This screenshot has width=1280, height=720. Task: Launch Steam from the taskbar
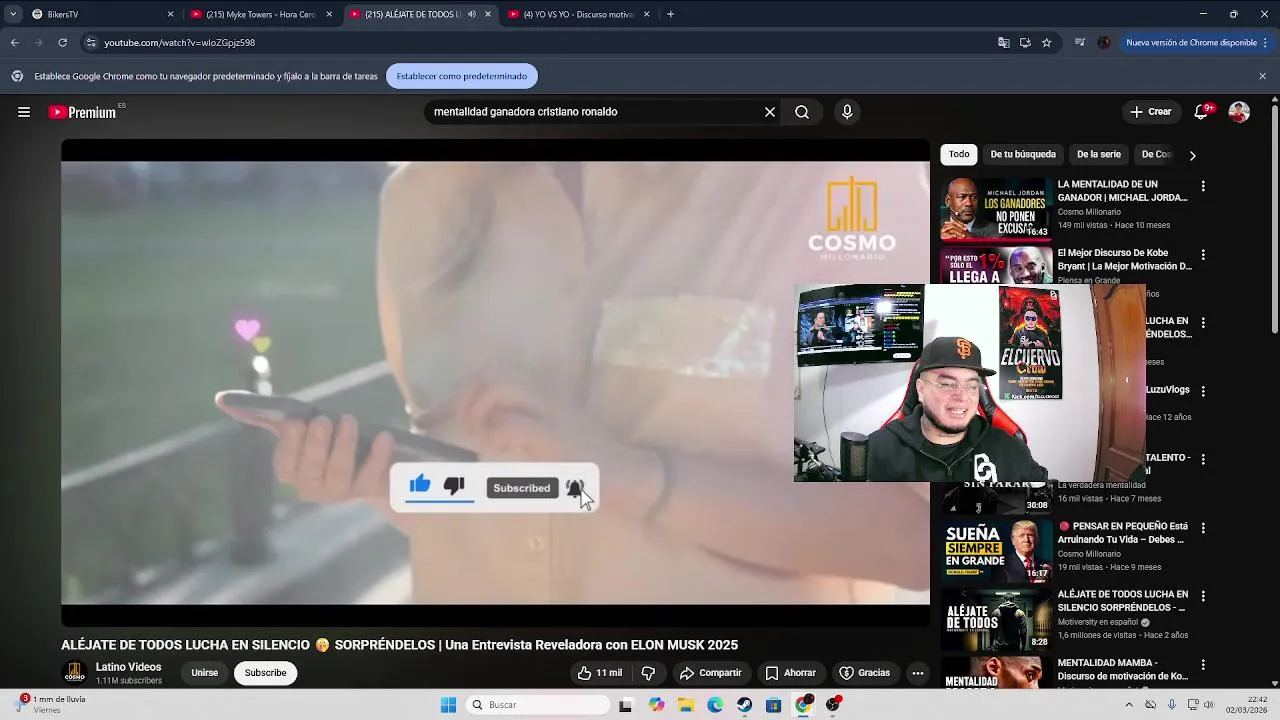tap(745, 705)
